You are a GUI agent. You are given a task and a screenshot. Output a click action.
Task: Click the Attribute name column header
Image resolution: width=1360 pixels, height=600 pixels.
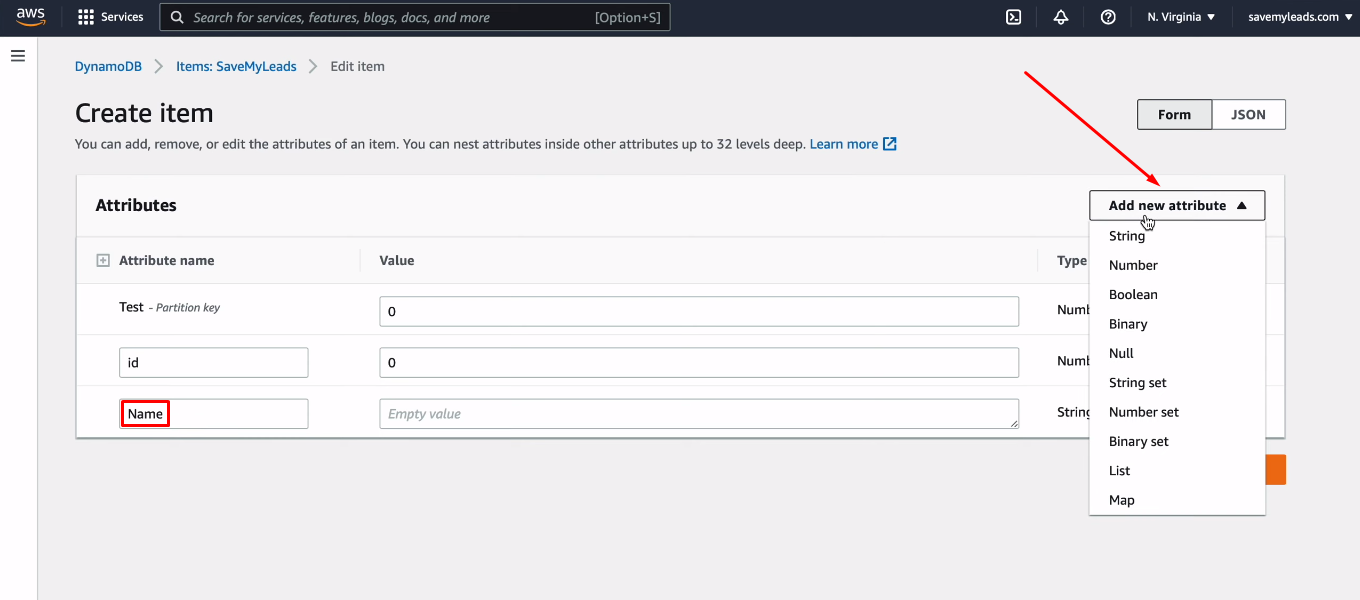[167, 260]
